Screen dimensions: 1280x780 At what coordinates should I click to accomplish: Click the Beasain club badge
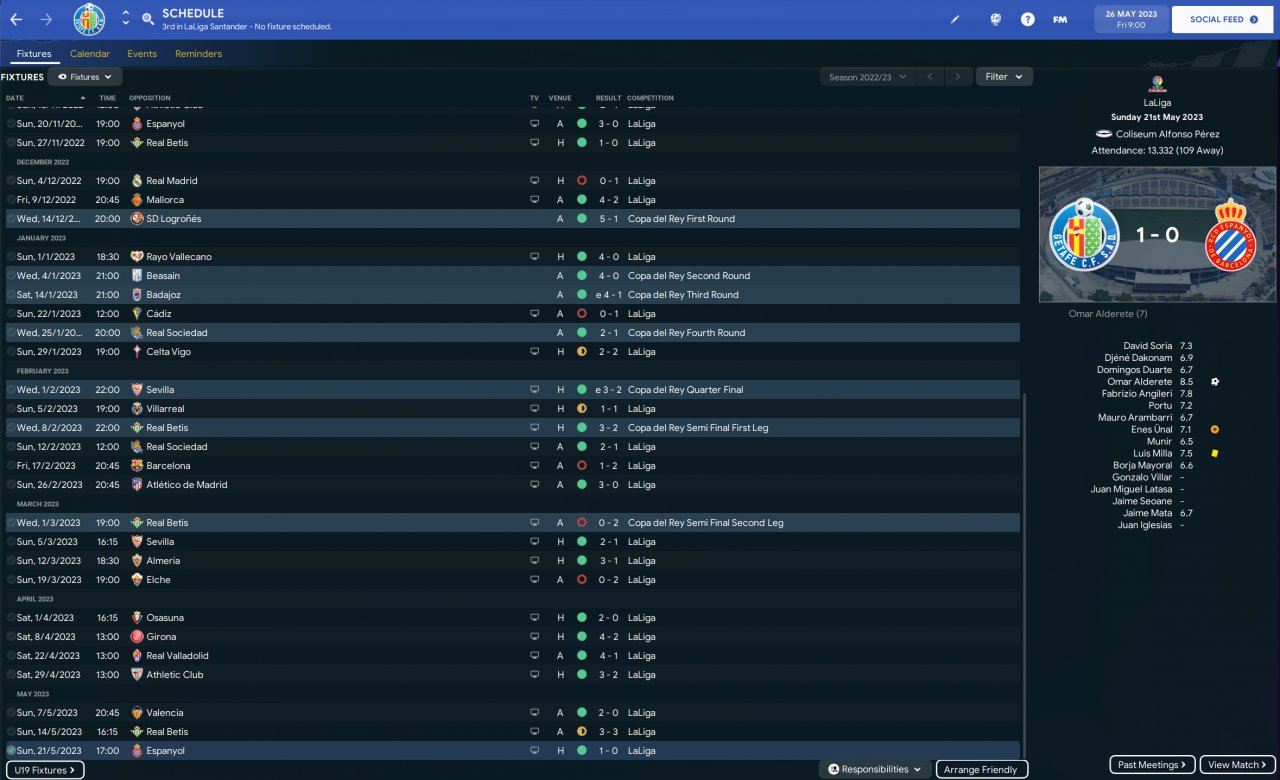137,276
